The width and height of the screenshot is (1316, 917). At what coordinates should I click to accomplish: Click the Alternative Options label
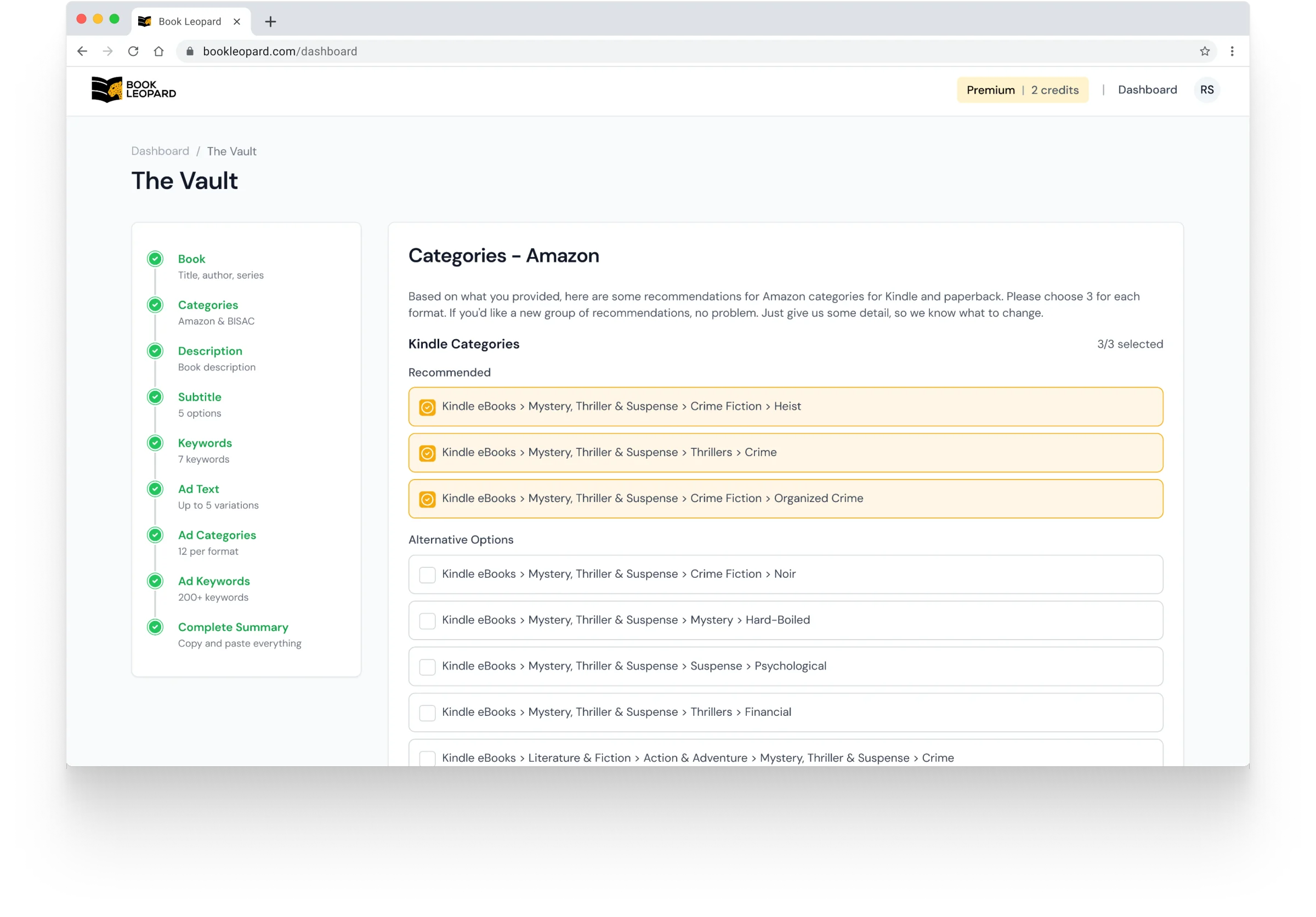pyautogui.click(x=461, y=539)
